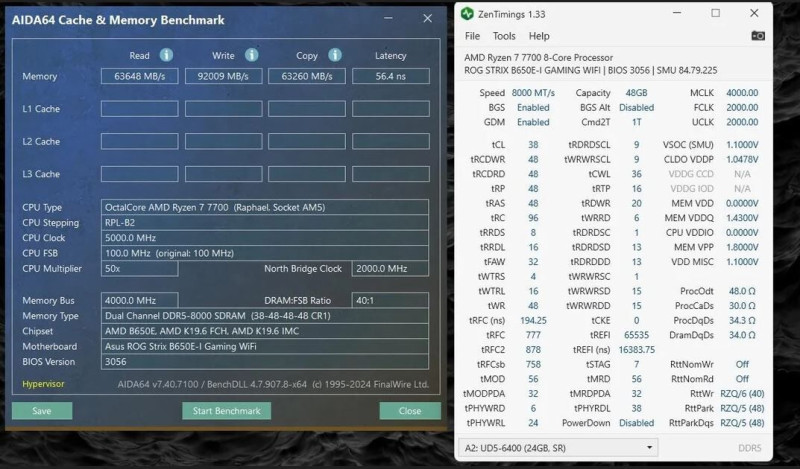The height and width of the screenshot is (469, 800).
Task: Click the tRC value 96
Action: [533, 218]
